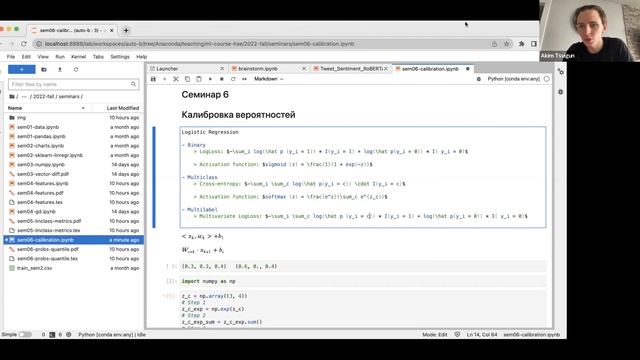Open the img folder

point(73,118)
